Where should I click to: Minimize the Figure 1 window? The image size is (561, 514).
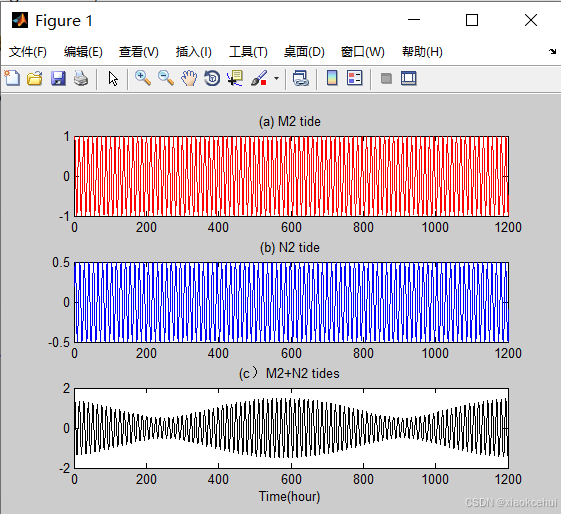pyautogui.click(x=414, y=20)
